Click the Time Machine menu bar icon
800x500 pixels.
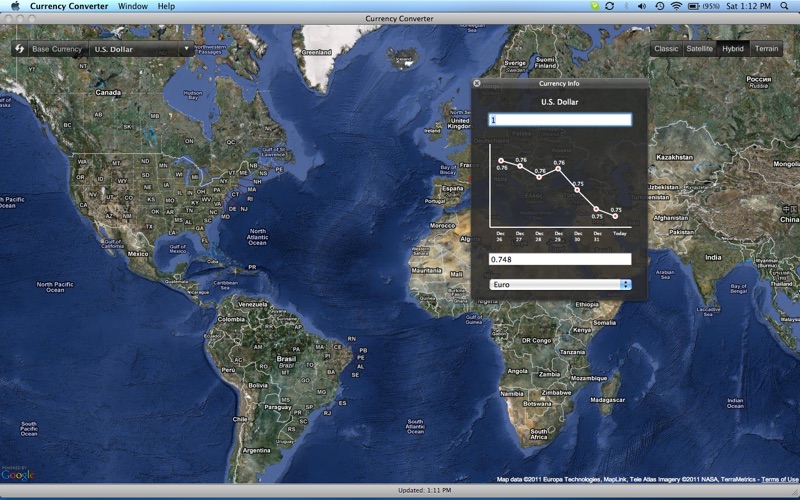tap(659, 6)
